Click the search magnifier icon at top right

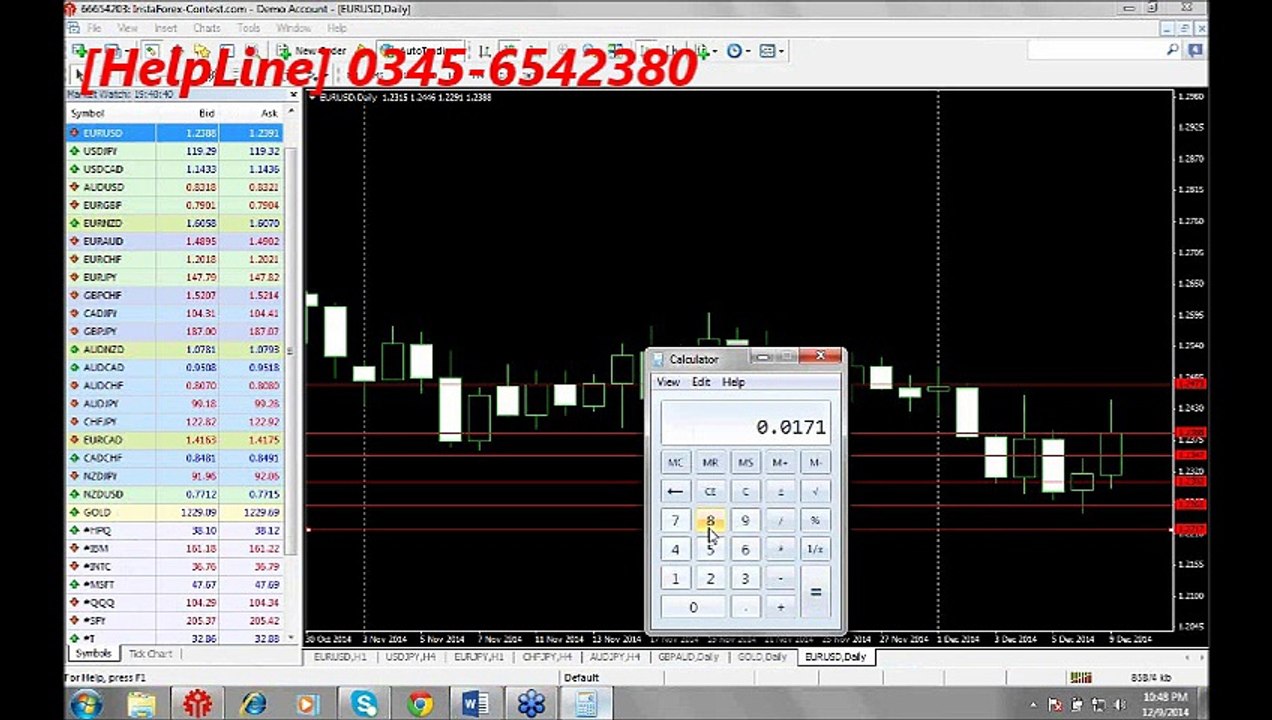(1173, 50)
